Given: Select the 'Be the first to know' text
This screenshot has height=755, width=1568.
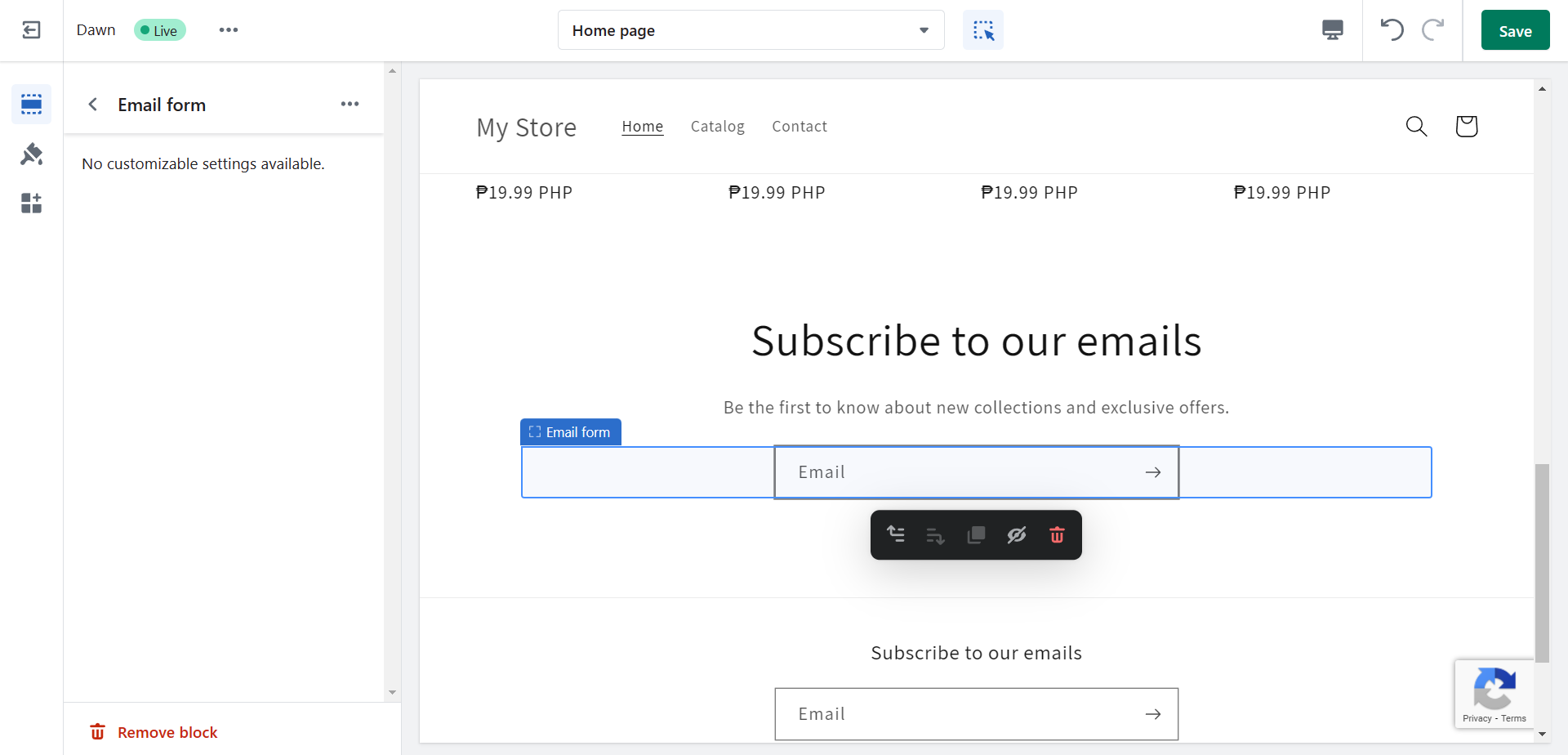Looking at the screenshot, I should point(977,408).
